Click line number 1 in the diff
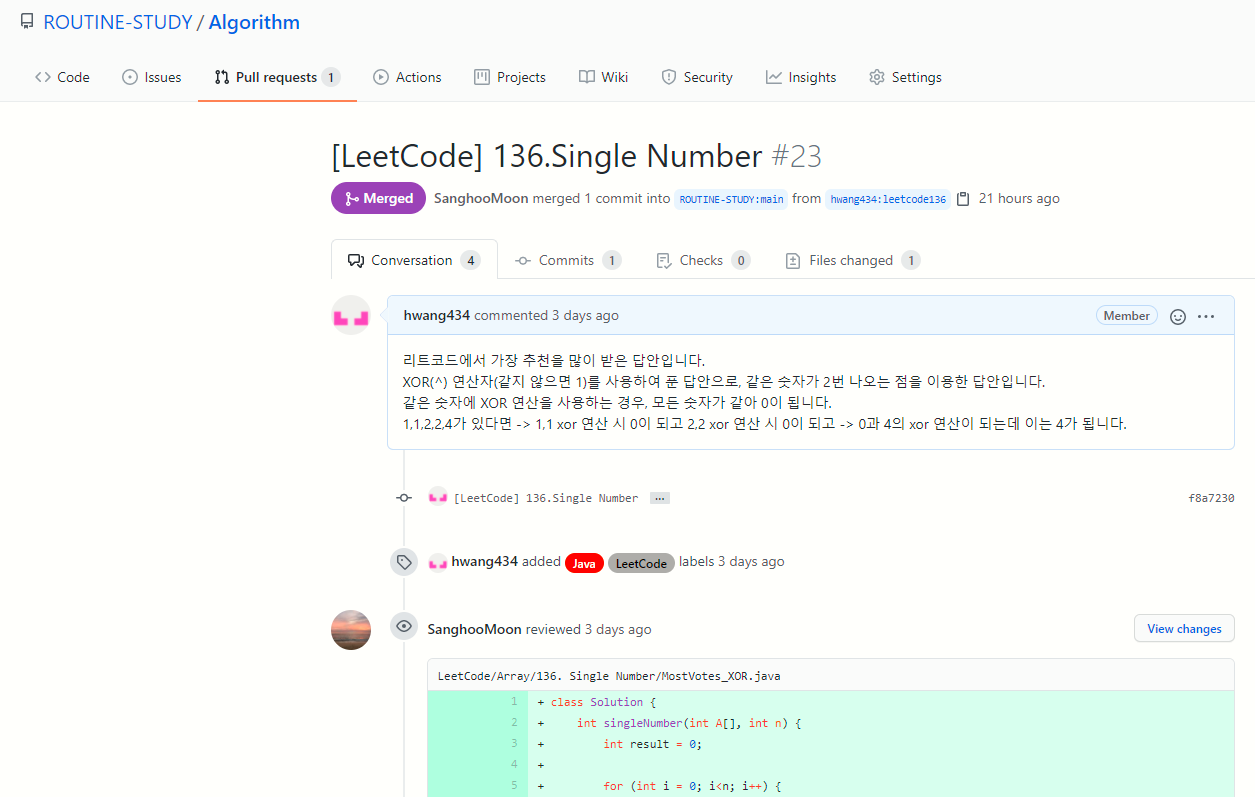Viewport: 1255px width, 797px height. (x=514, y=702)
